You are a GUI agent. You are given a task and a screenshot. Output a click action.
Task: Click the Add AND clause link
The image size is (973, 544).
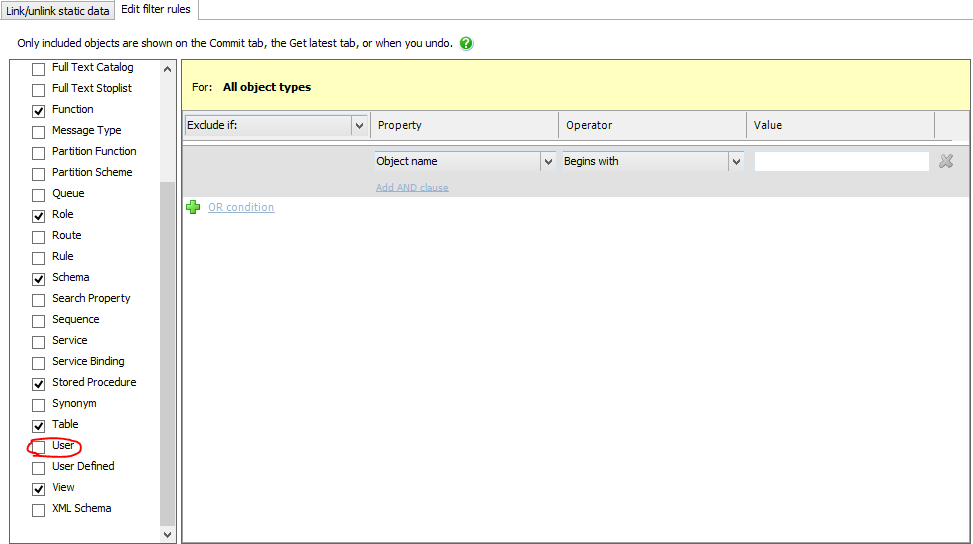[x=412, y=187]
